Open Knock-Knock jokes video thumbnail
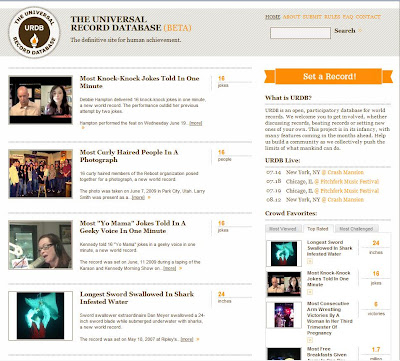Screen dimensions: 400x361 pos(40,100)
